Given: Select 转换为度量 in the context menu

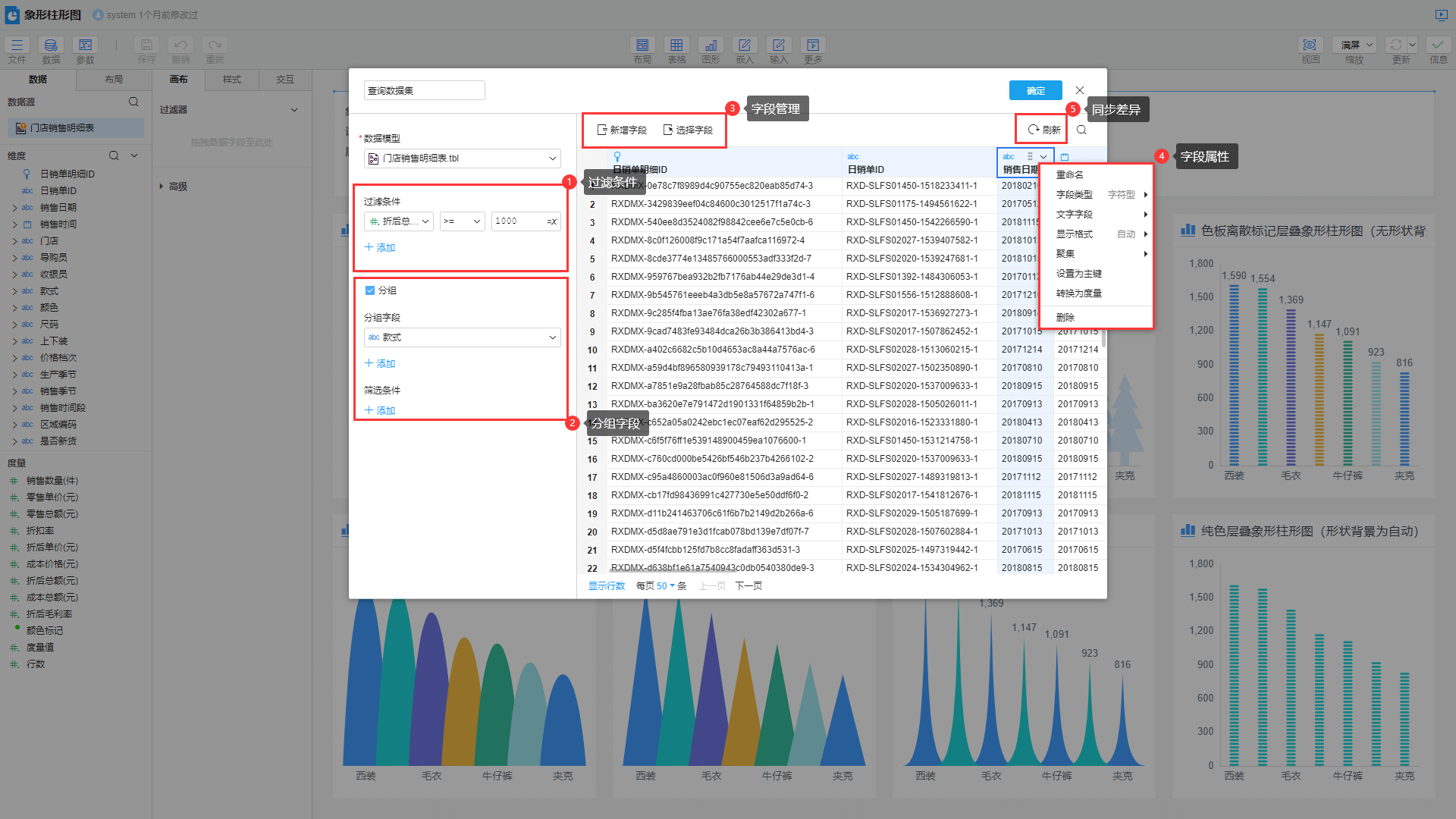Looking at the screenshot, I should 1078,293.
